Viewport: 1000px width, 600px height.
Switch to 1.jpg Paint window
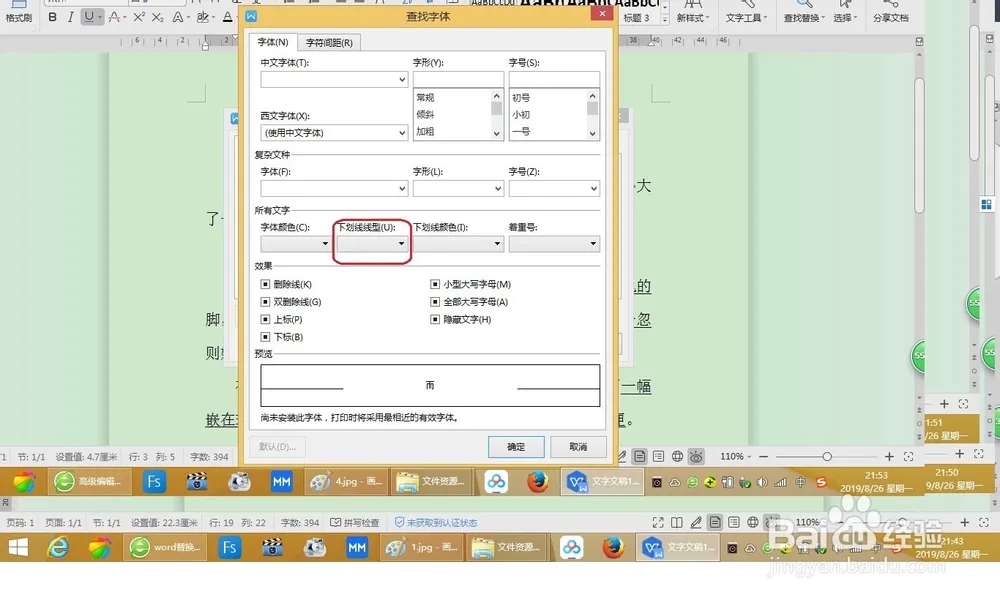coord(423,548)
